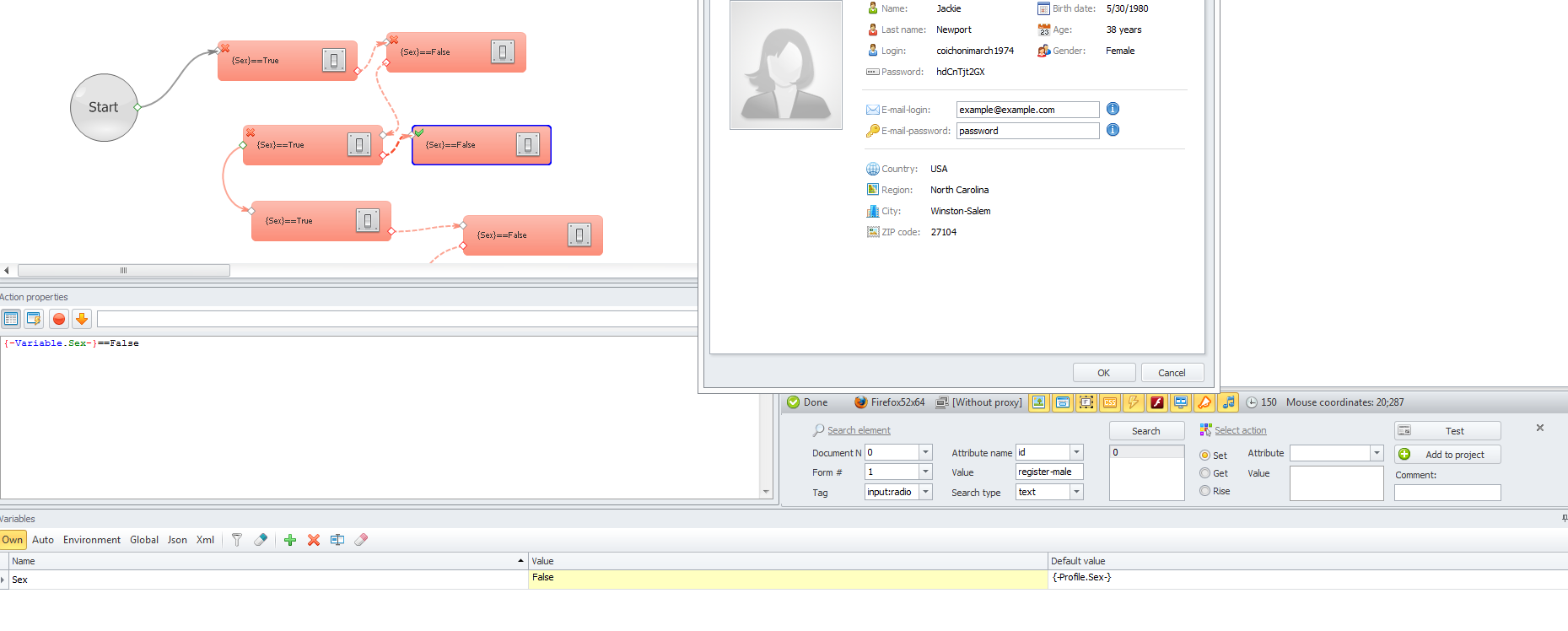Open the Search type dropdown

click(x=1076, y=492)
